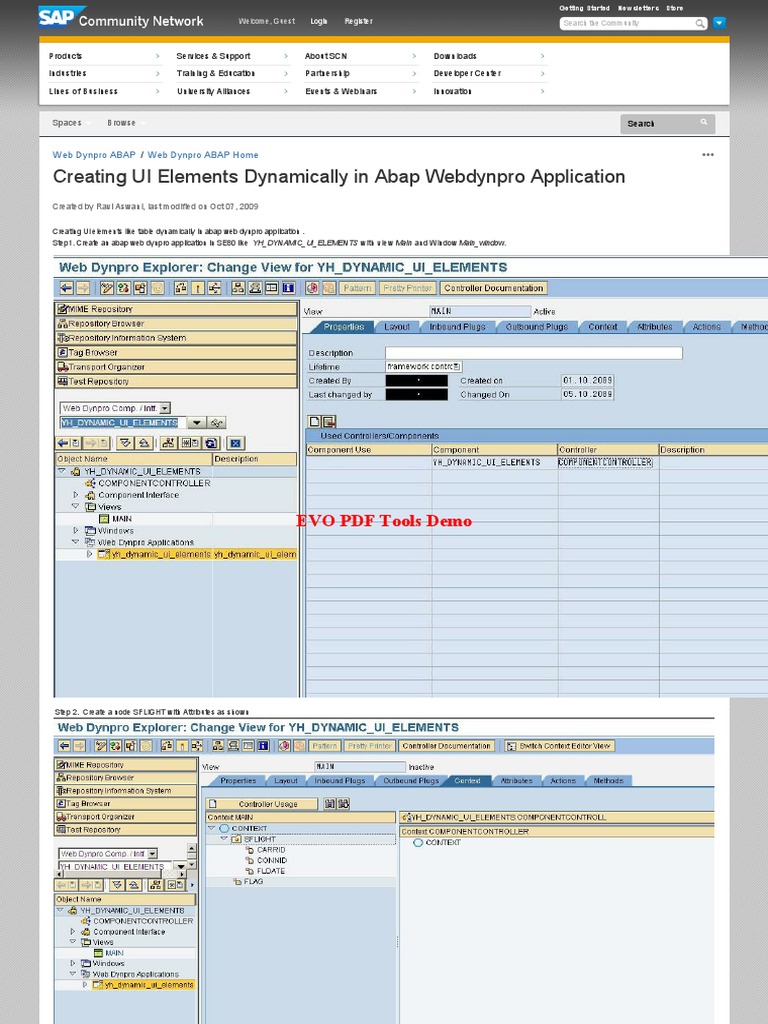Click the SFLIGHT node folder icon
Screen dimensions: 768x1024
coord(236,839)
